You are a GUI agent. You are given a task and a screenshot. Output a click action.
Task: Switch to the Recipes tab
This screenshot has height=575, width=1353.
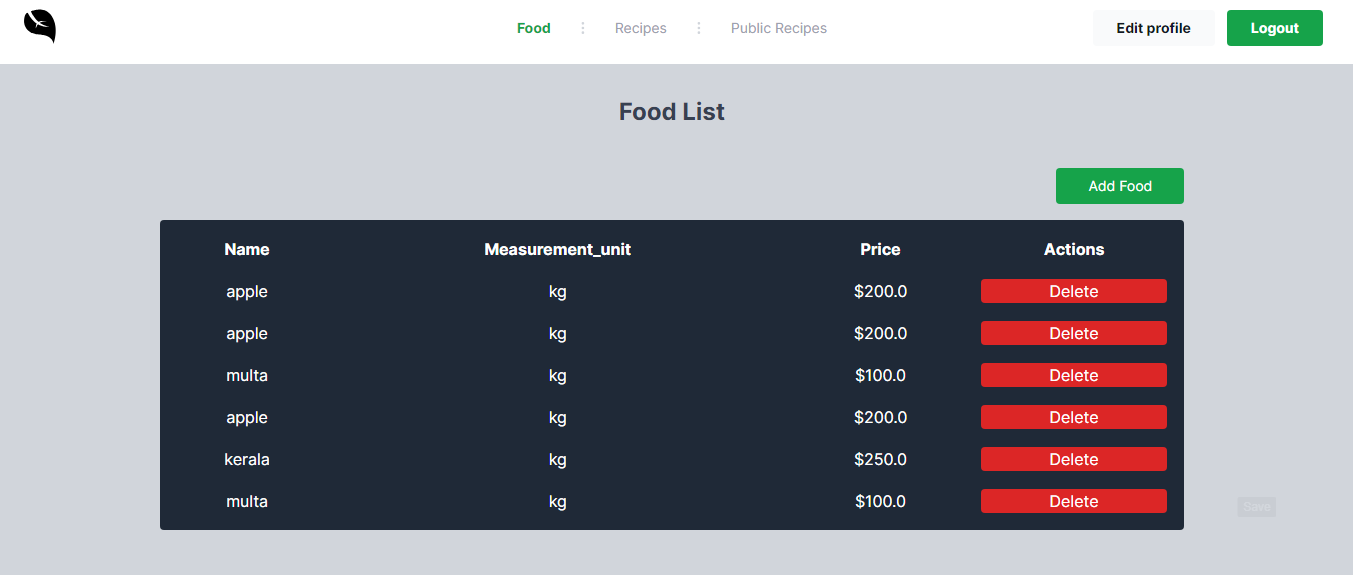[x=640, y=28]
